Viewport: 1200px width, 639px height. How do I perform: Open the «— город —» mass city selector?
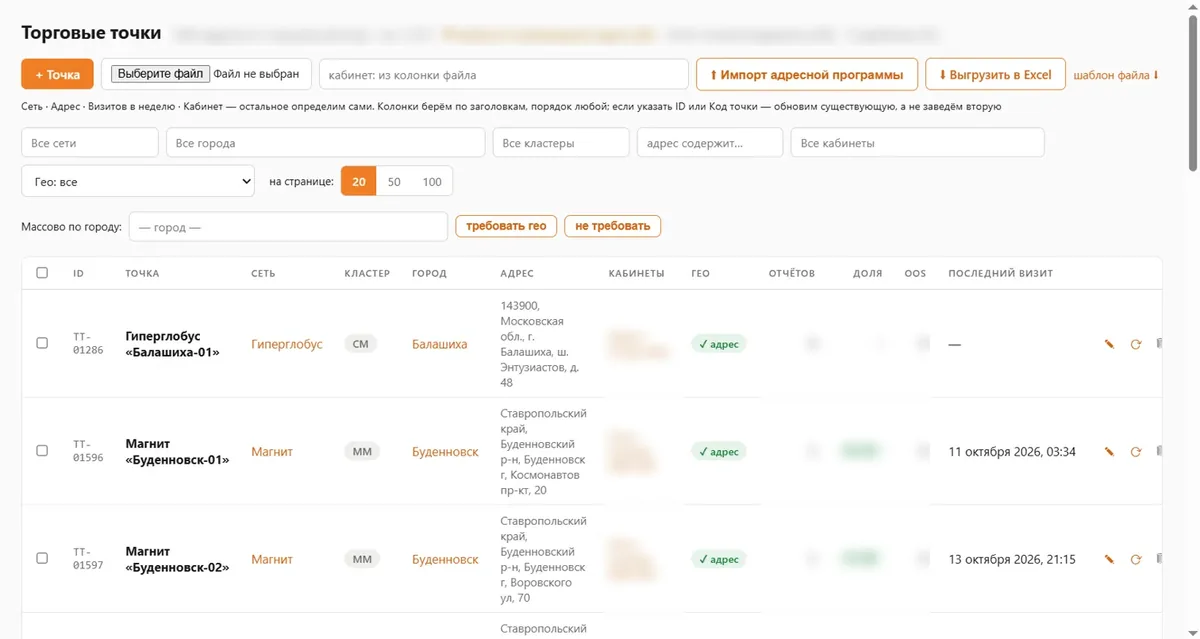pos(288,227)
